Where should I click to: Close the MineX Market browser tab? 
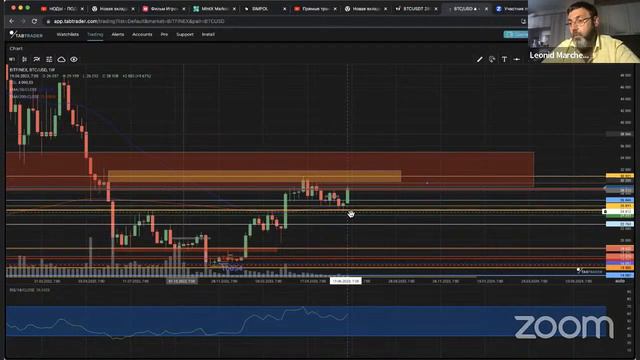[x=234, y=9]
